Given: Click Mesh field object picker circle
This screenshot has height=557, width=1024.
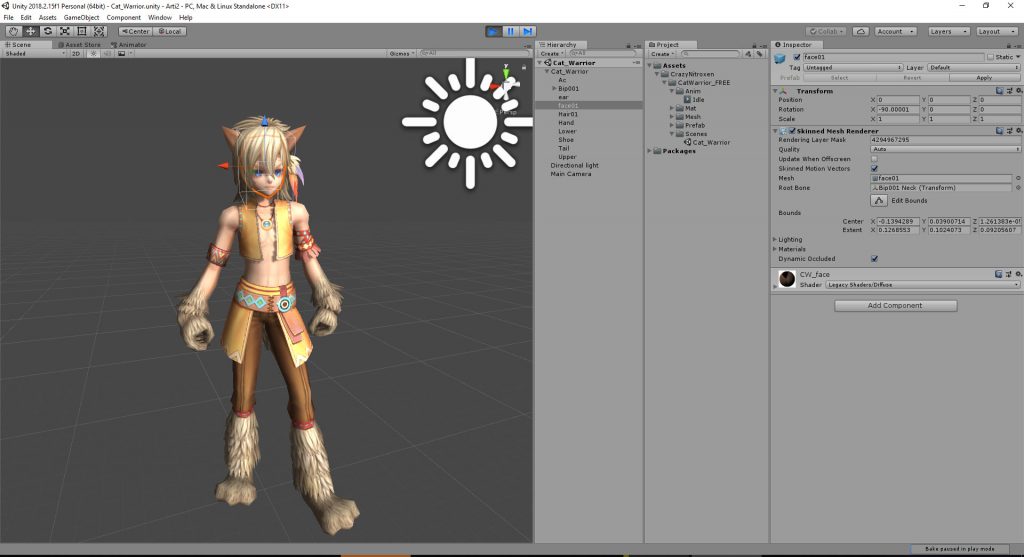Looking at the screenshot, I should tap(1017, 178).
